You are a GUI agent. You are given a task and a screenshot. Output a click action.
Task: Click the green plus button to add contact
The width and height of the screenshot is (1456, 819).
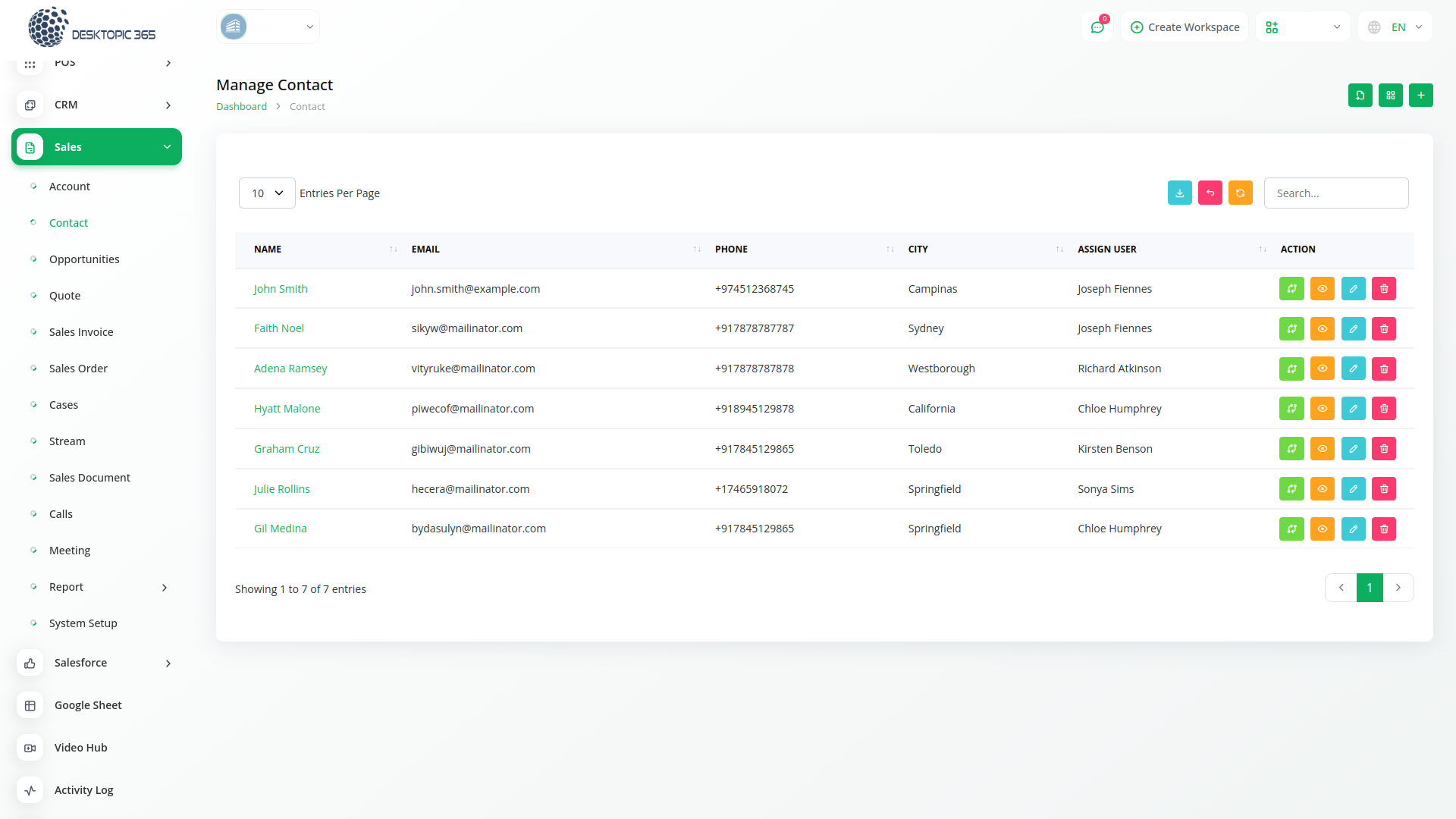[1421, 96]
